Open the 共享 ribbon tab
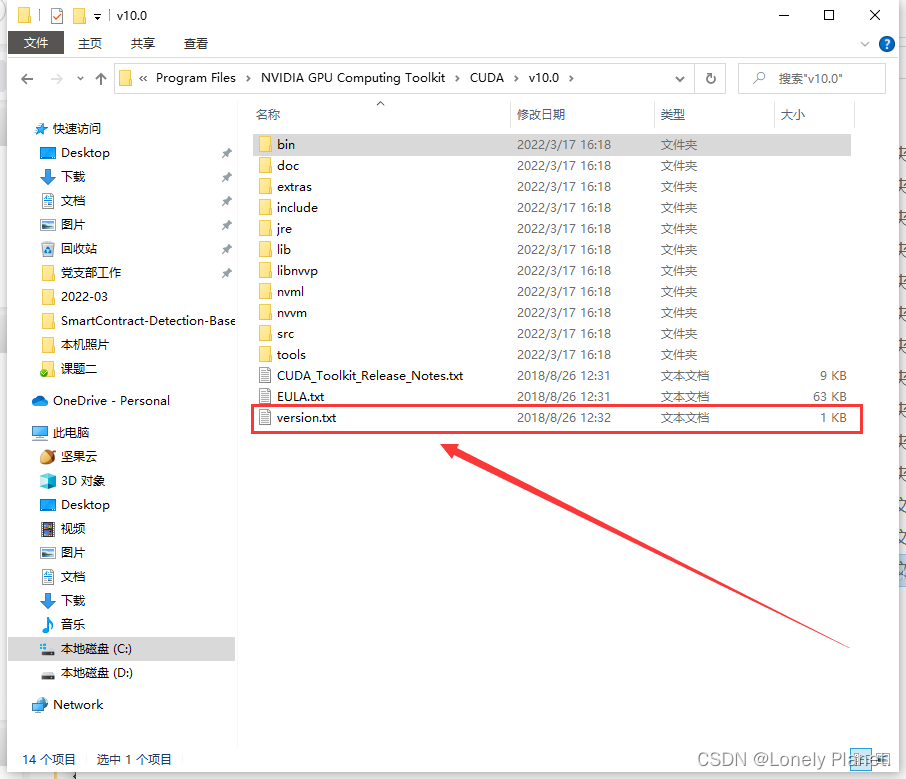 tap(143, 43)
